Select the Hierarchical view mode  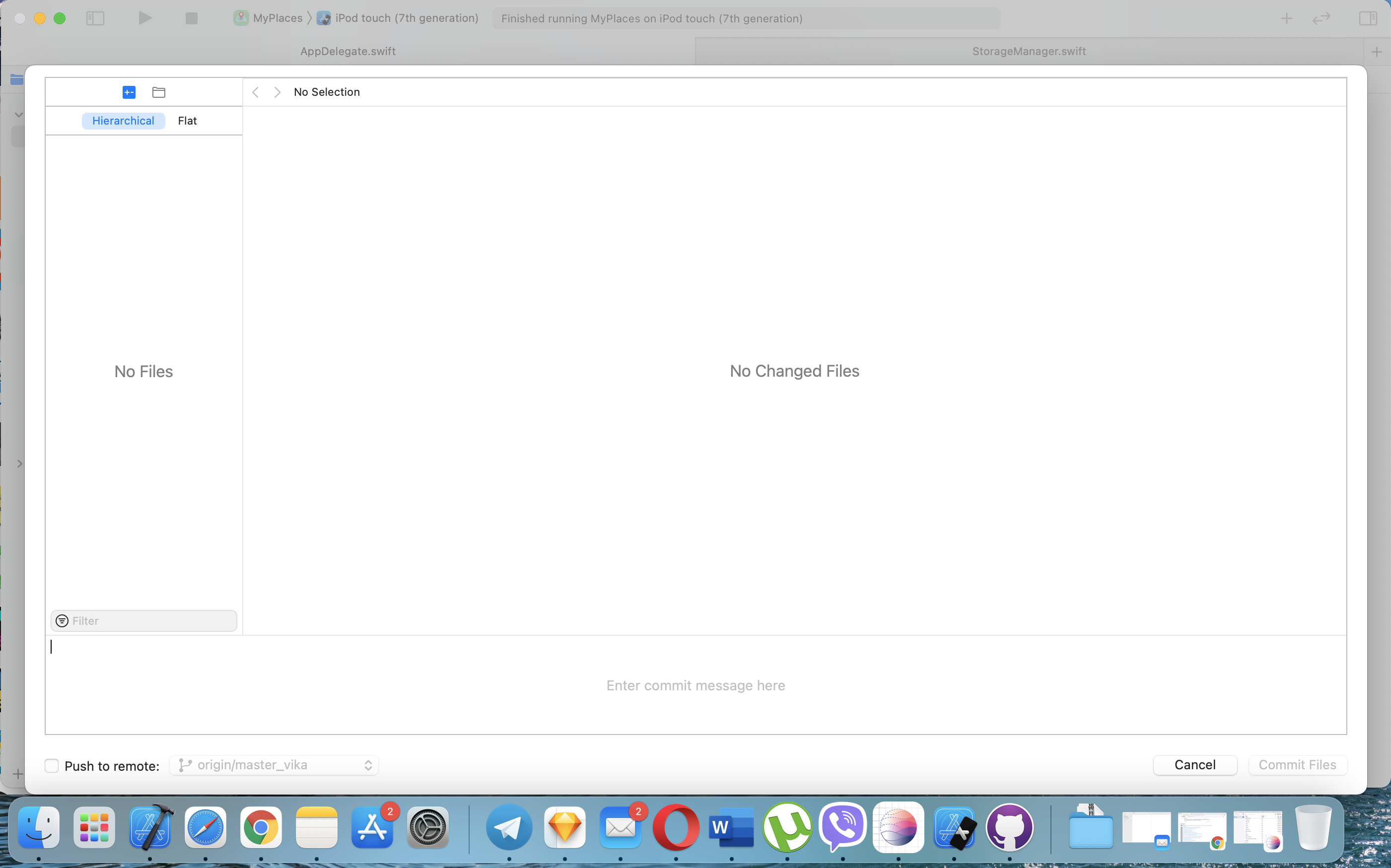123,121
